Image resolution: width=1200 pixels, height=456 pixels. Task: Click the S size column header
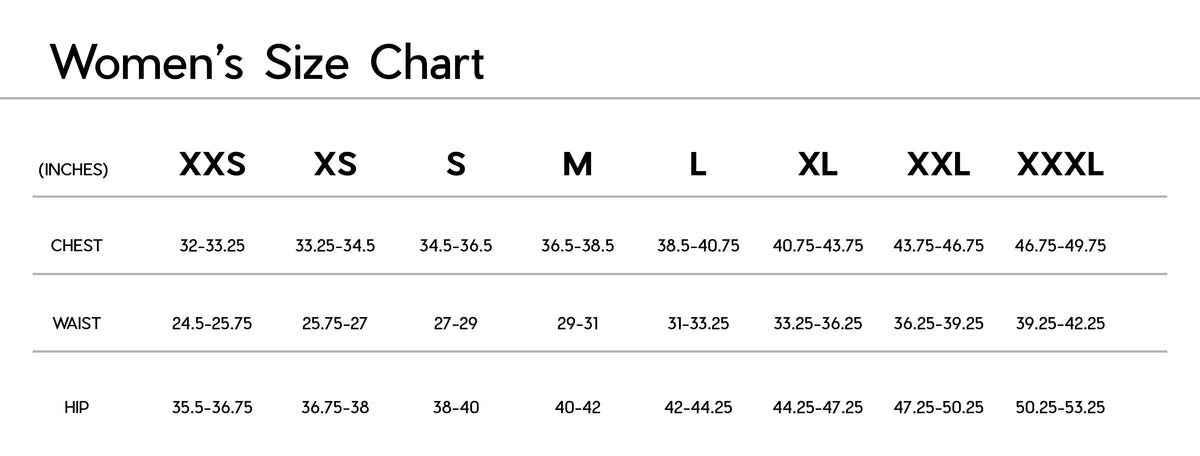coord(456,165)
